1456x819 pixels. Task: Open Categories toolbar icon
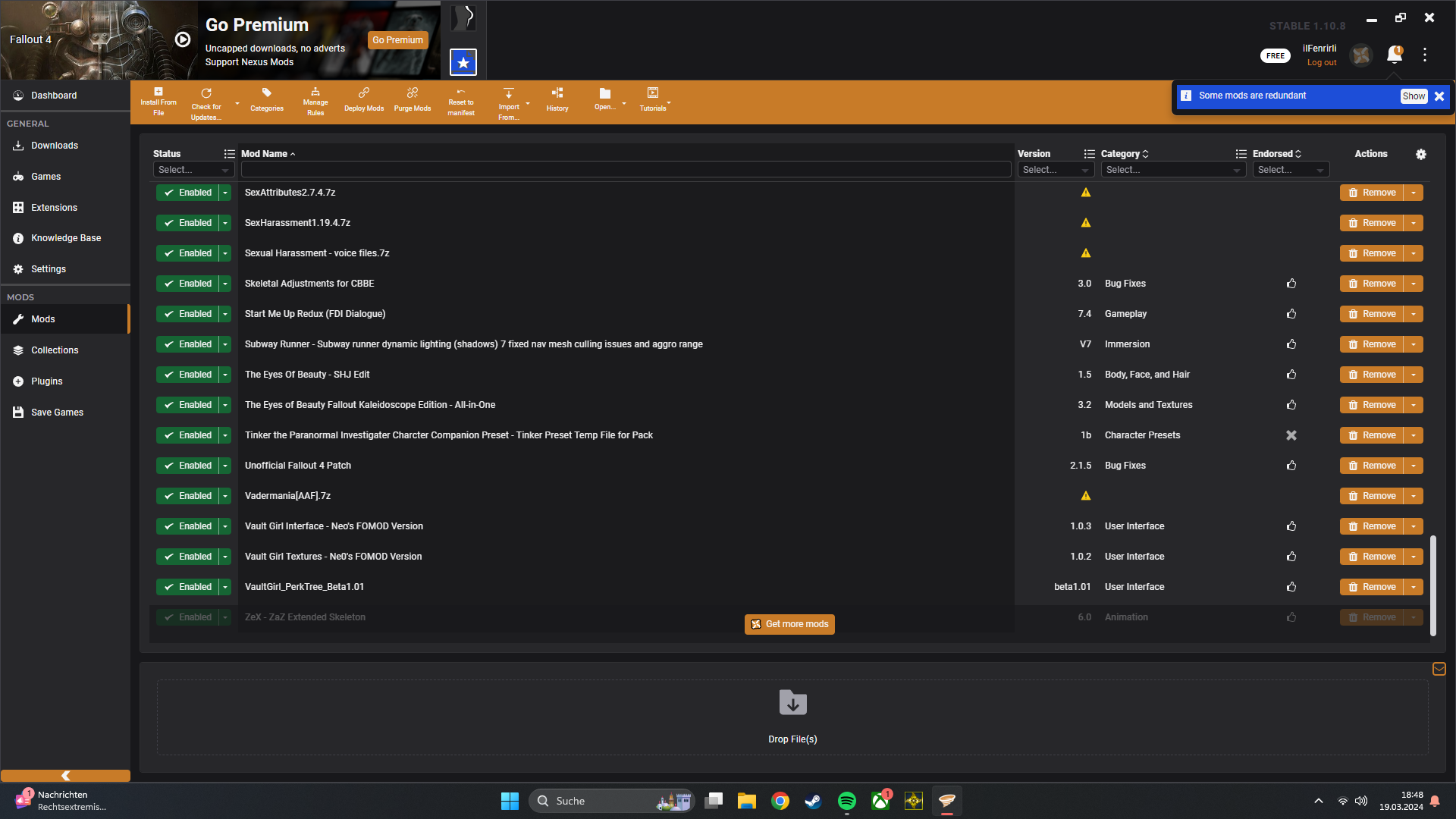pos(267,93)
